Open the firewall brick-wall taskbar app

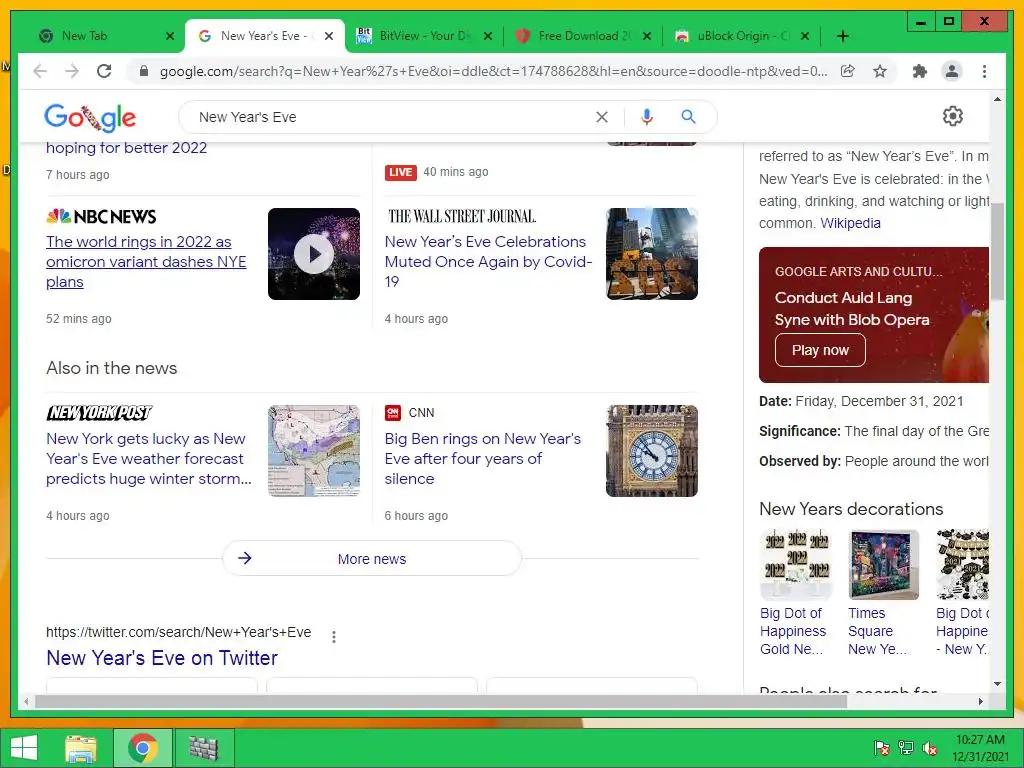click(203, 748)
